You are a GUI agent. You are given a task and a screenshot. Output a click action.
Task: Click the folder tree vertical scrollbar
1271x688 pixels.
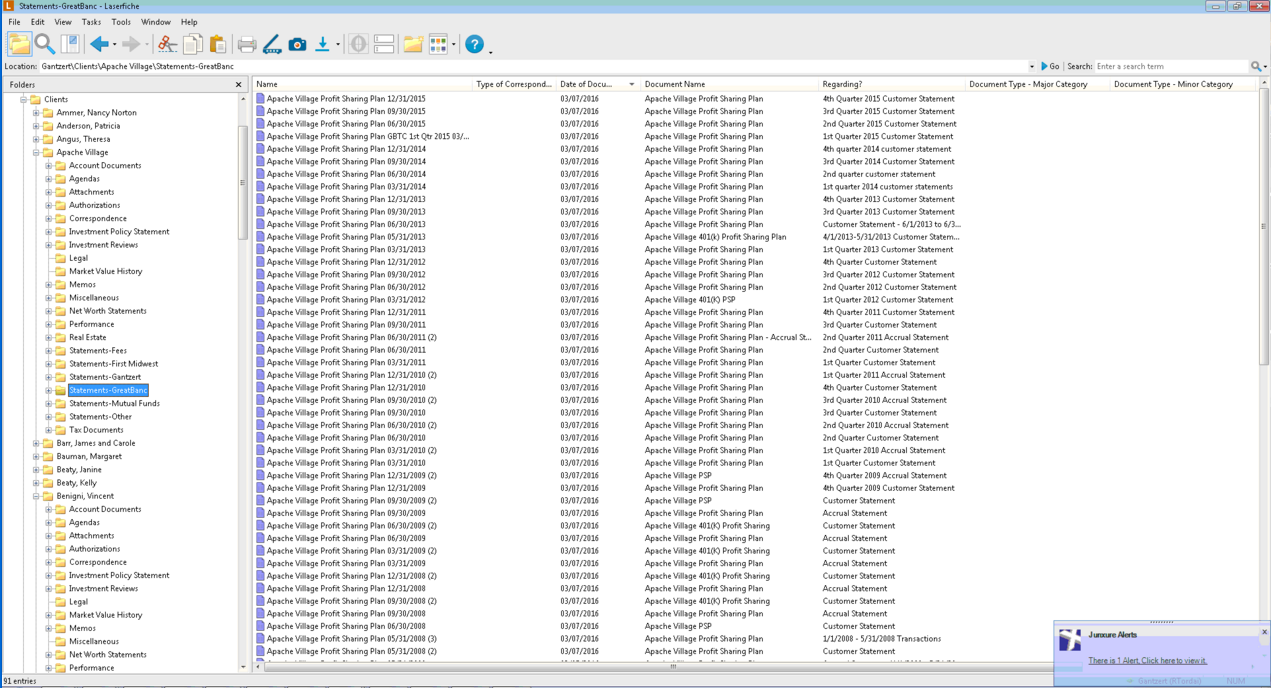[x=244, y=183]
